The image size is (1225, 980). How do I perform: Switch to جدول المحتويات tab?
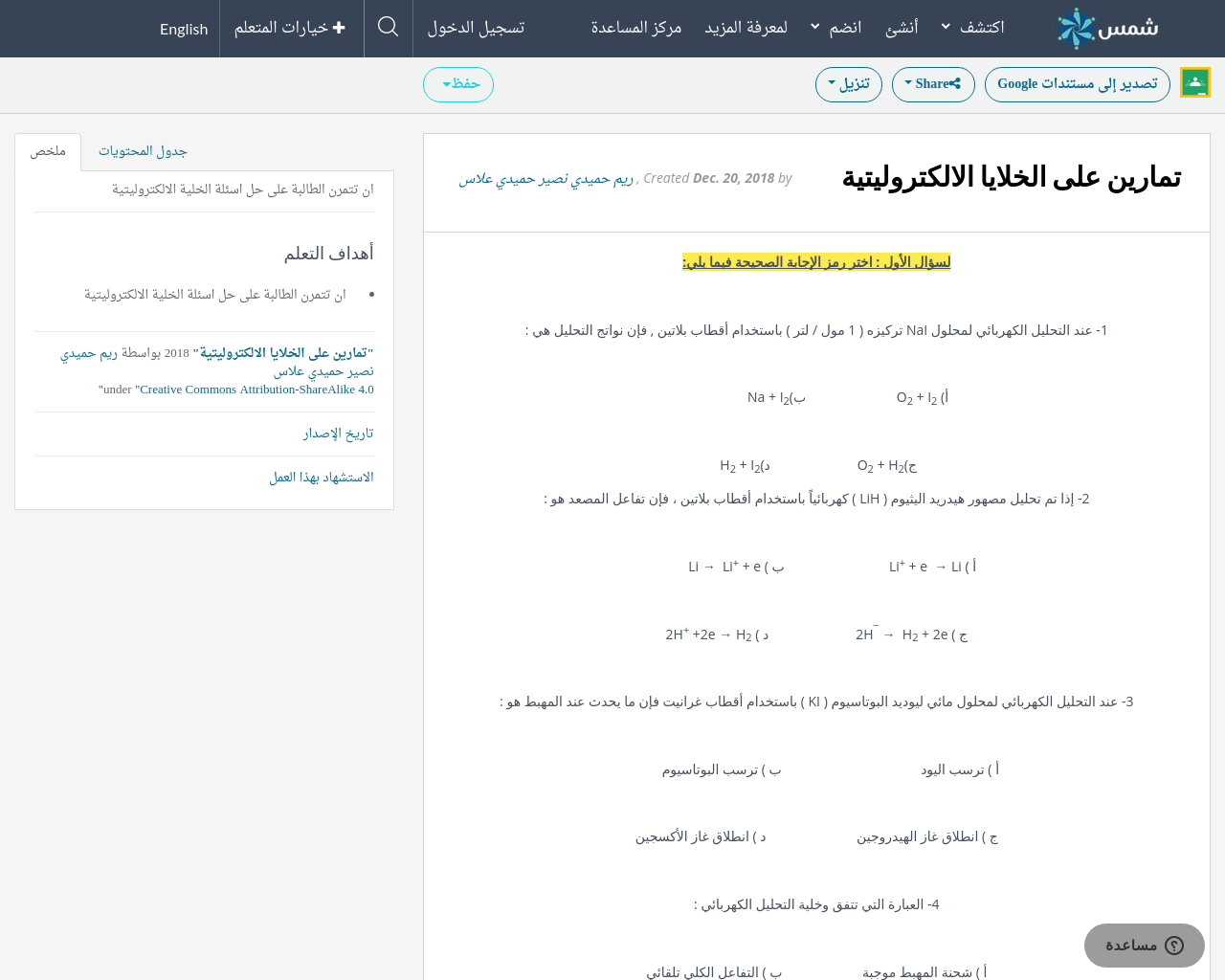tap(143, 151)
